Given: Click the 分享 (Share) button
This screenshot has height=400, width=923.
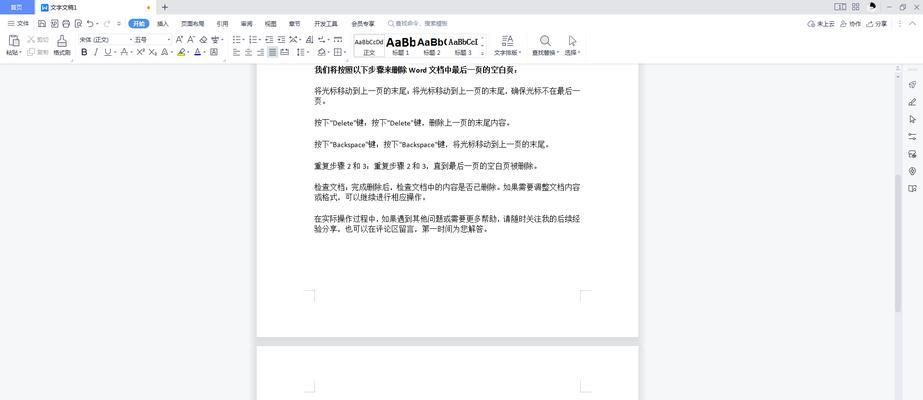Looking at the screenshot, I should click(x=876, y=24).
